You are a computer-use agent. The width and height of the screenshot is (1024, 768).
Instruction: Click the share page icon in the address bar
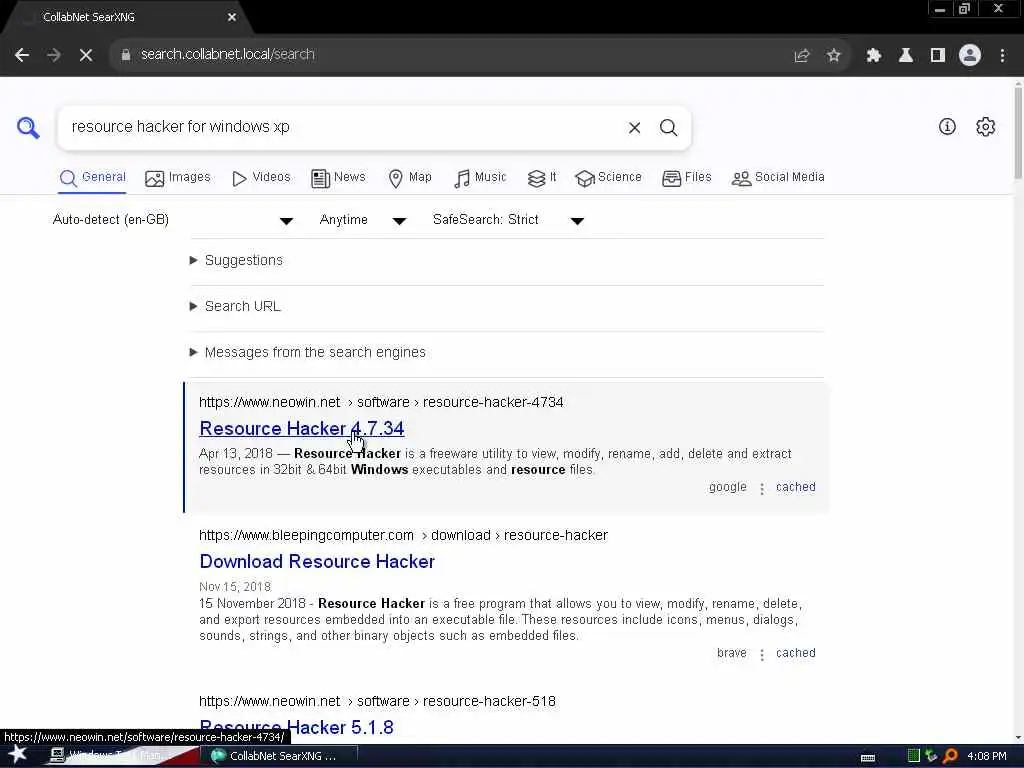point(801,56)
